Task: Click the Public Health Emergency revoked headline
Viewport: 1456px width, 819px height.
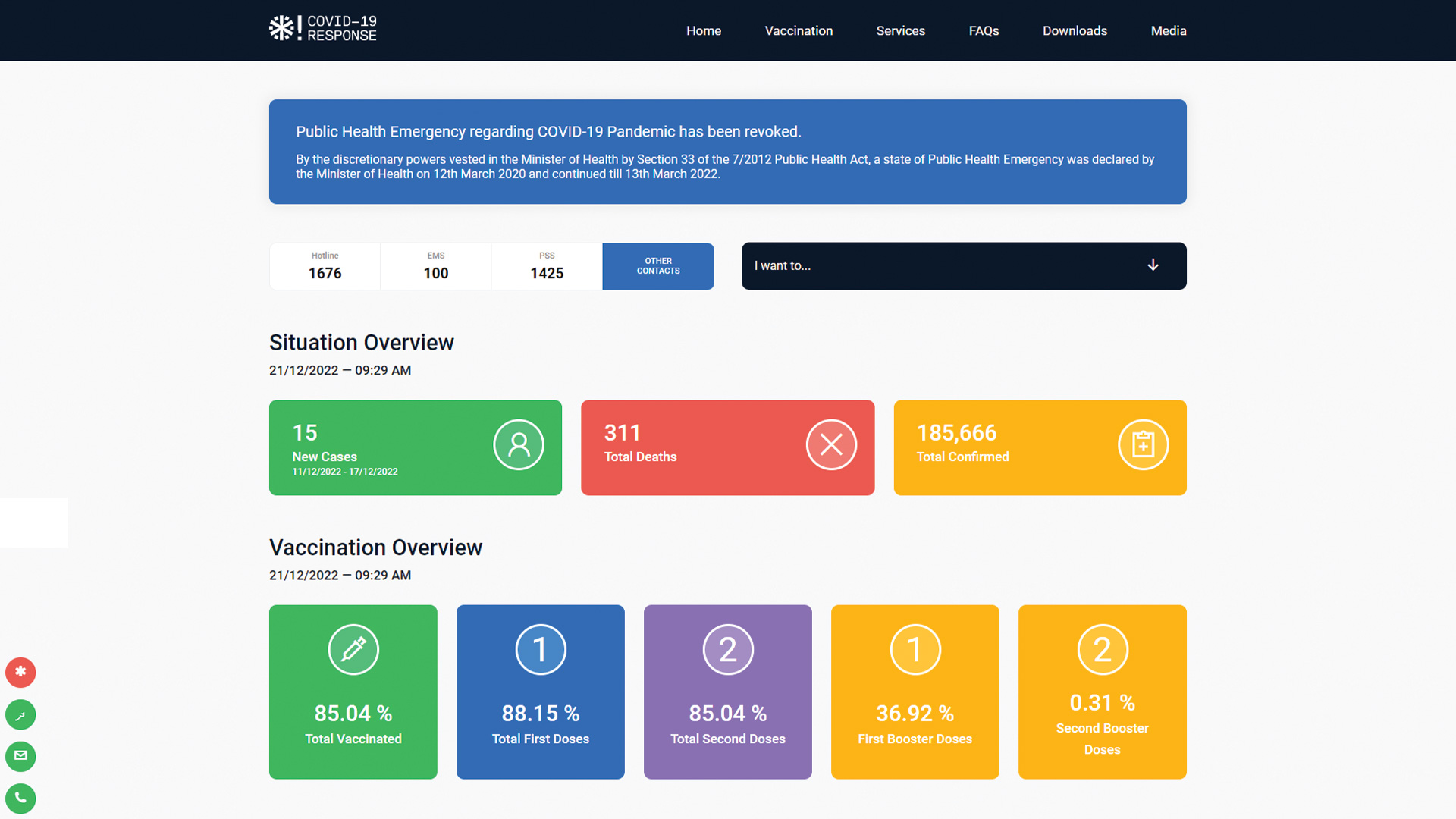Action: 548,132
